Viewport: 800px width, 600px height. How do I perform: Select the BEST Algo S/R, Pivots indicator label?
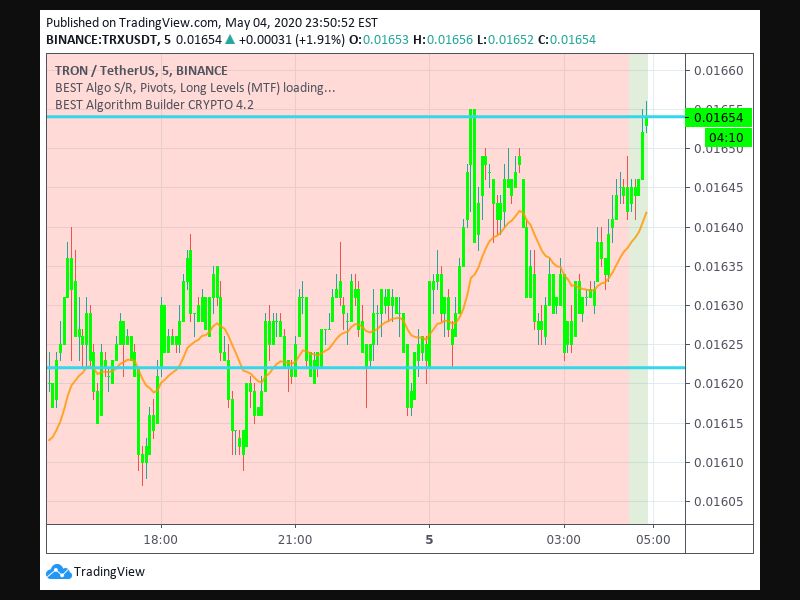click(x=195, y=88)
